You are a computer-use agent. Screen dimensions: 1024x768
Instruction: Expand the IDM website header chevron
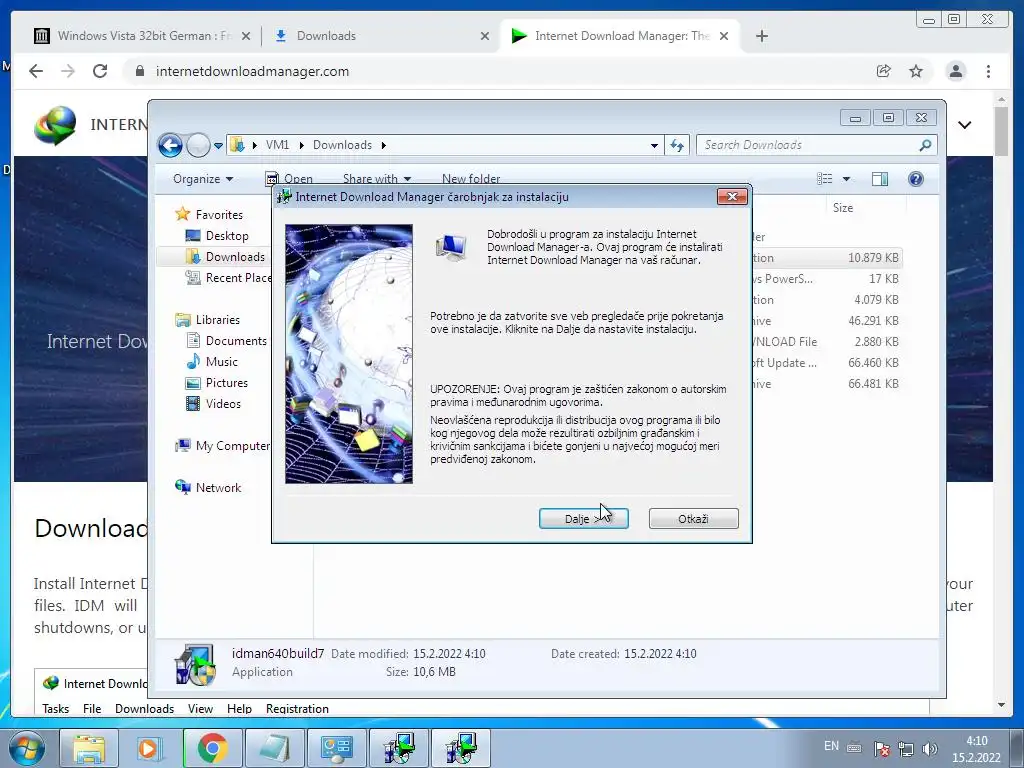(x=965, y=125)
